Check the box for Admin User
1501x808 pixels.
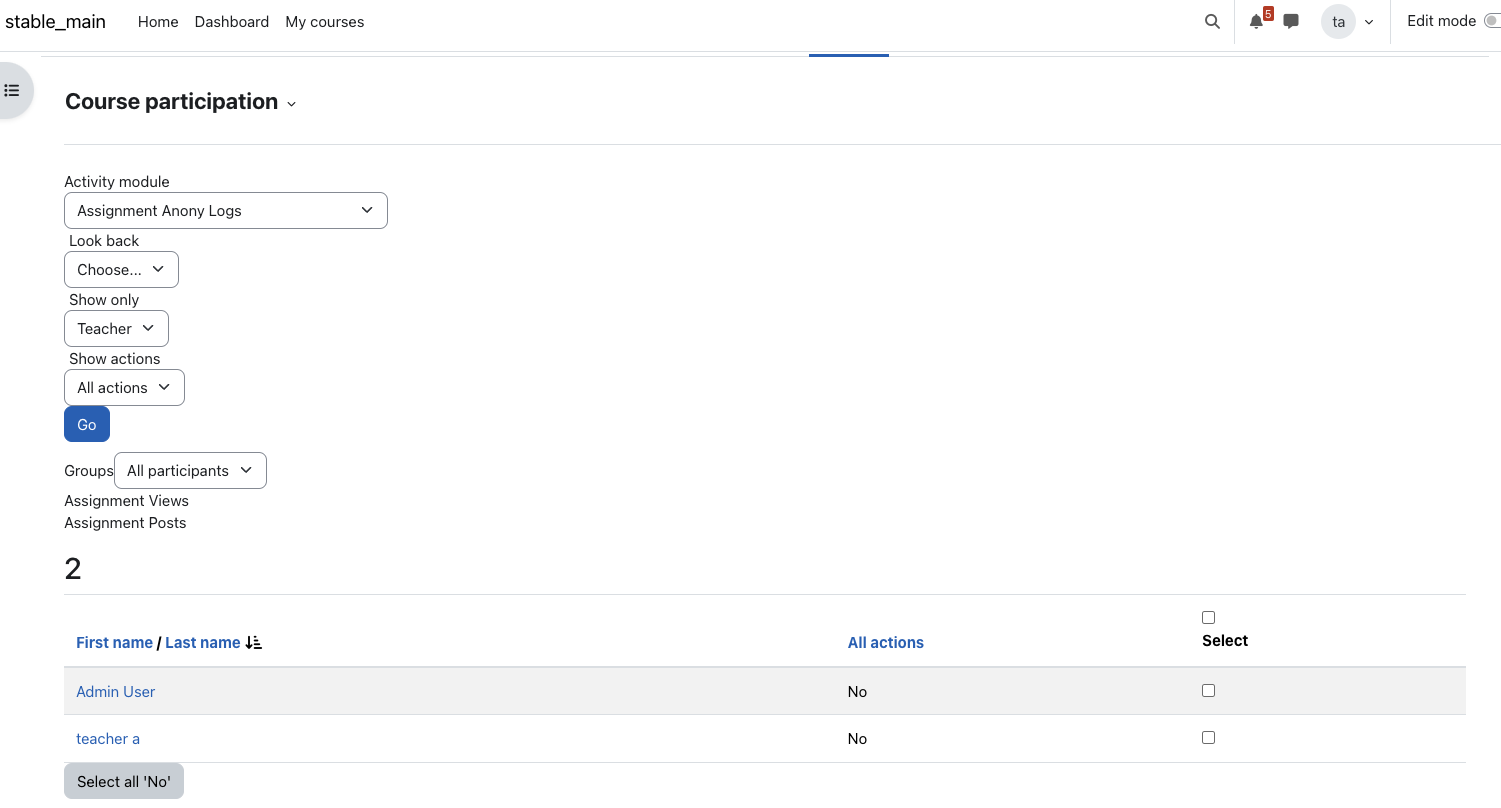(1208, 690)
